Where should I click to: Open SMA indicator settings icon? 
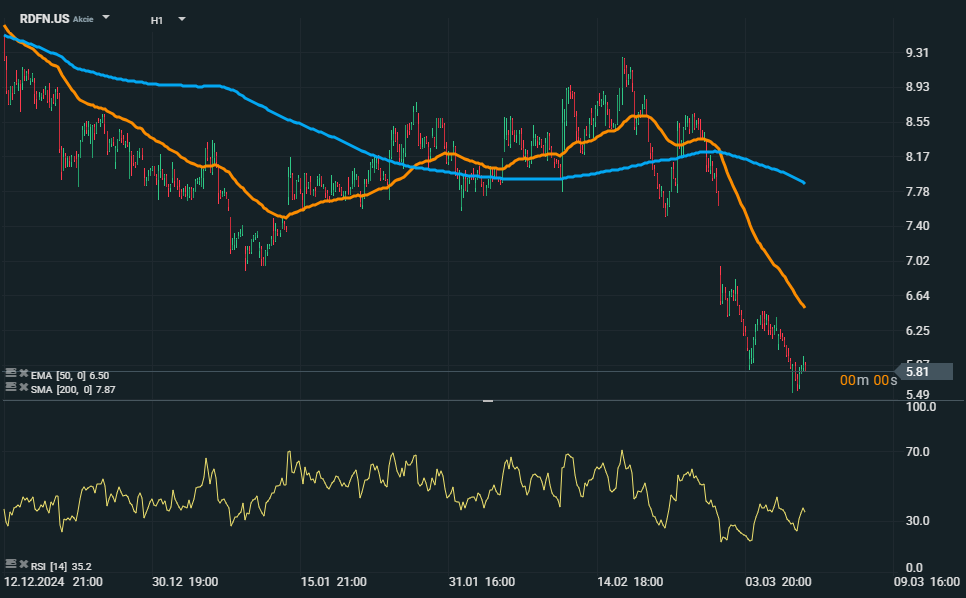(10, 388)
